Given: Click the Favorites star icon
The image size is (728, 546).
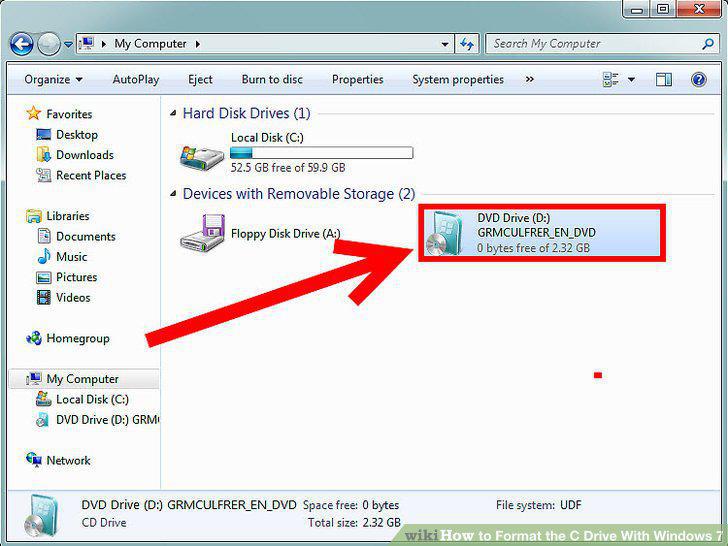Looking at the screenshot, I should pyautogui.click(x=33, y=113).
